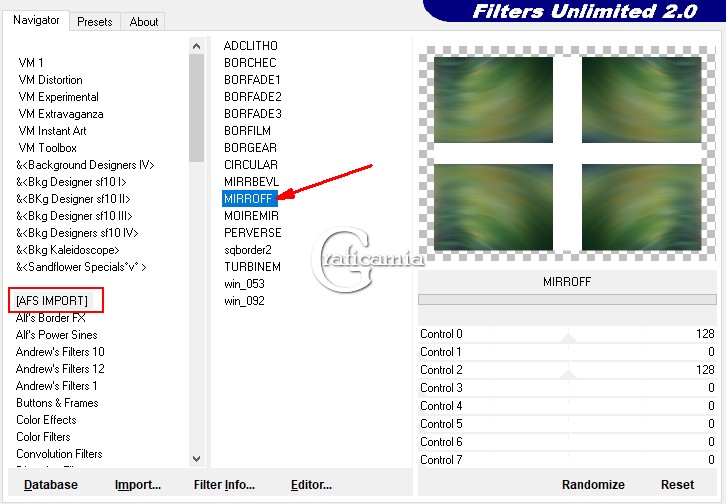Select &<BKg Designer sf10 II> category
This screenshot has height=504, width=726.
click(73, 199)
